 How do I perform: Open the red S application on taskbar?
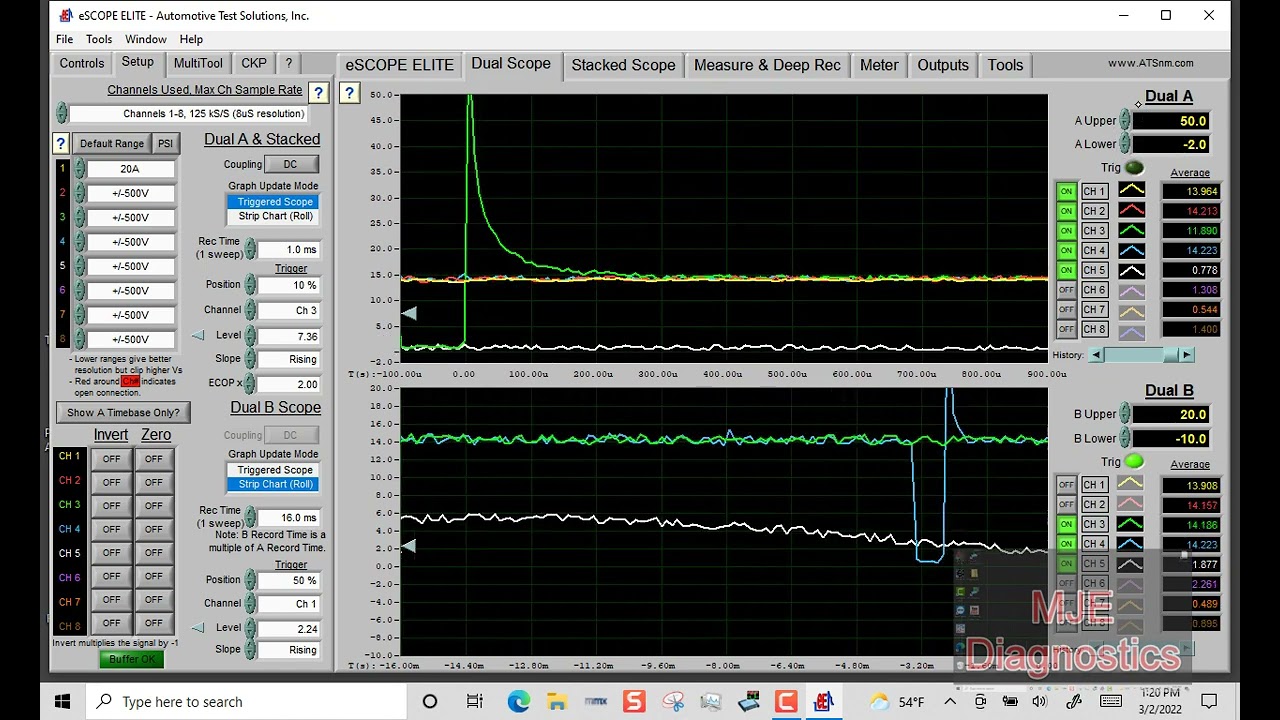tap(634, 701)
